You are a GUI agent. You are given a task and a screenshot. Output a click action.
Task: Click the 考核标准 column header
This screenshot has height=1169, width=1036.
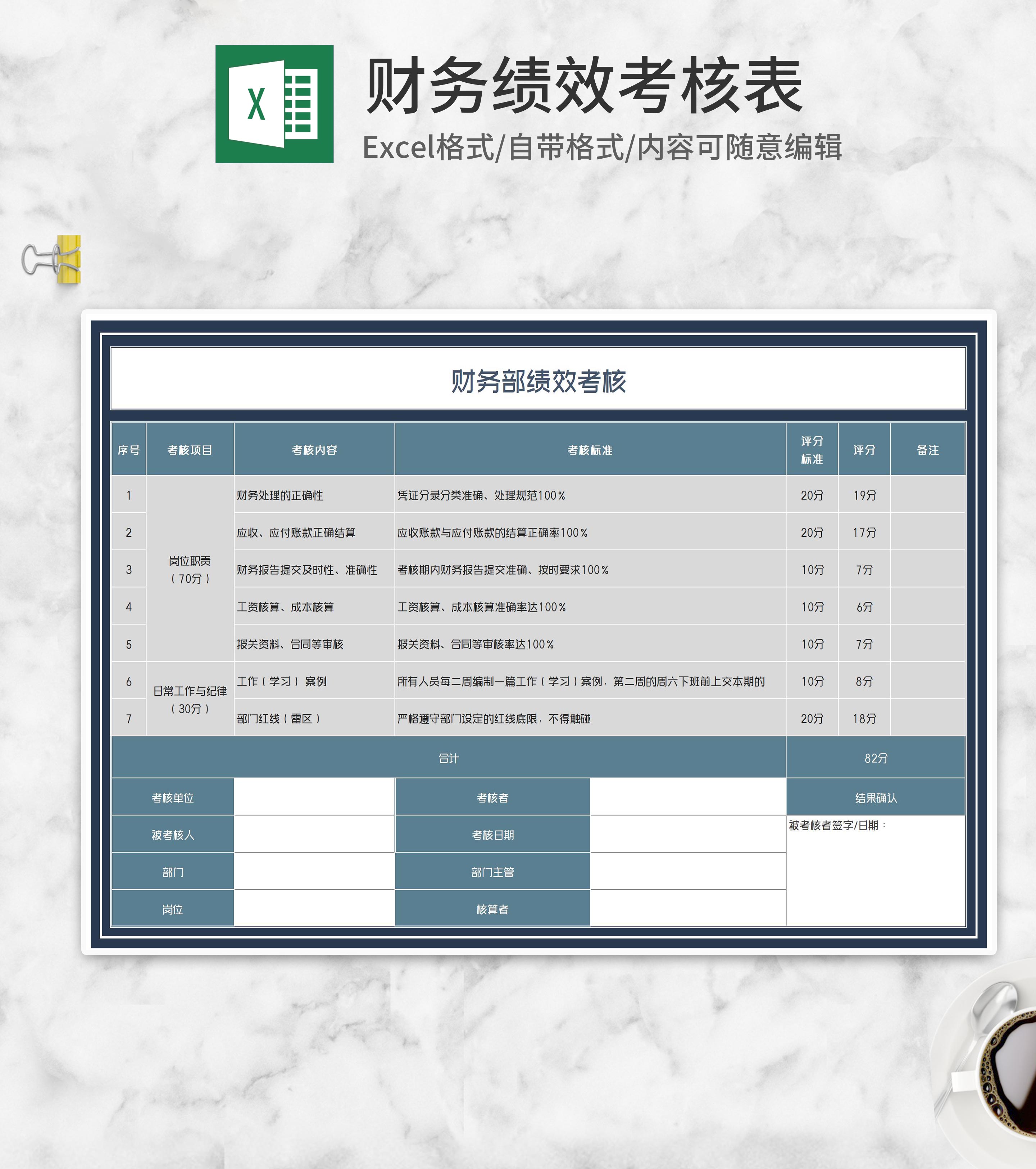click(x=590, y=450)
